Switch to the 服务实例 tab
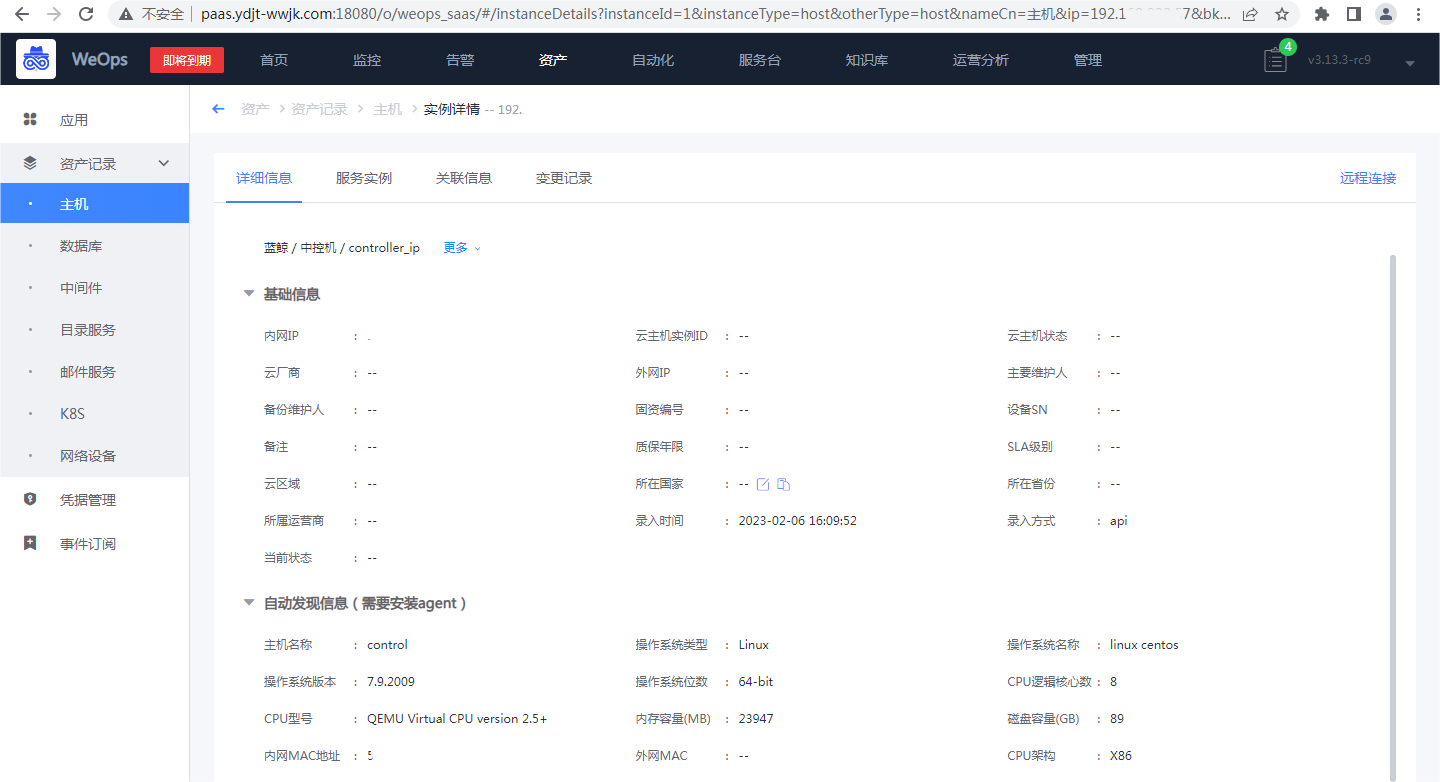This screenshot has width=1440, height=782. tap(364, 178)
